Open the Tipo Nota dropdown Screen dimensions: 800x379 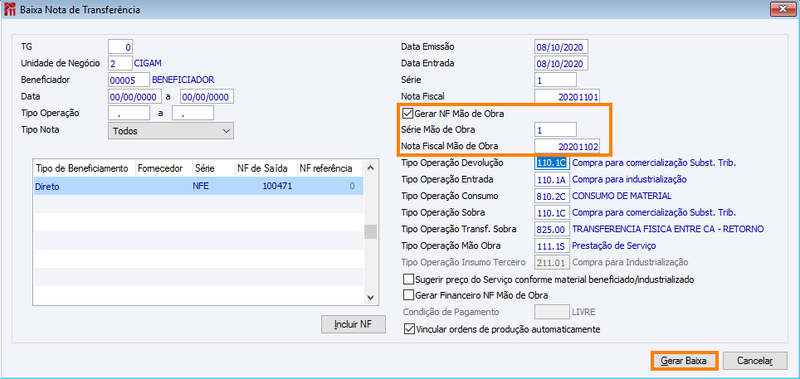(x=171, y=131)
